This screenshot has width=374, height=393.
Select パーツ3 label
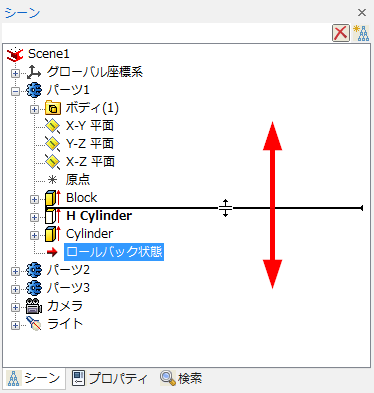pos(68,288)
